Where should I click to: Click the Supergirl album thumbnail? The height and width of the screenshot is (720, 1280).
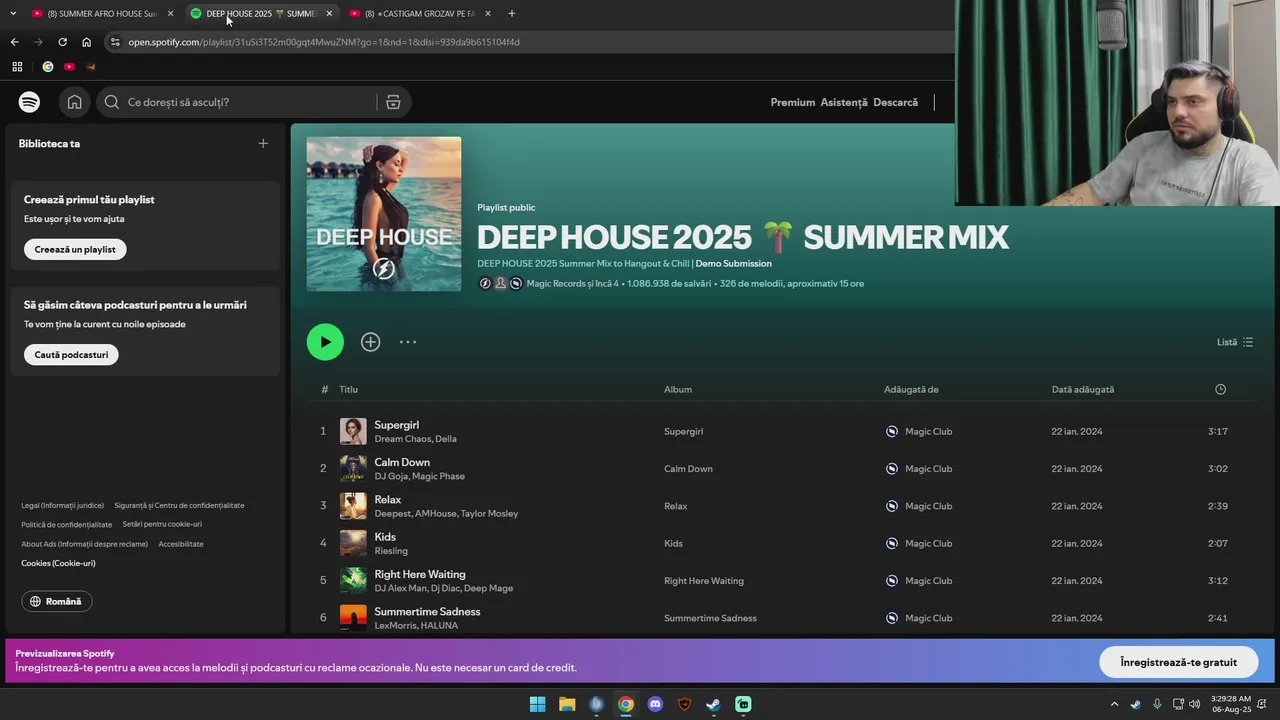(x=353, y=431)
